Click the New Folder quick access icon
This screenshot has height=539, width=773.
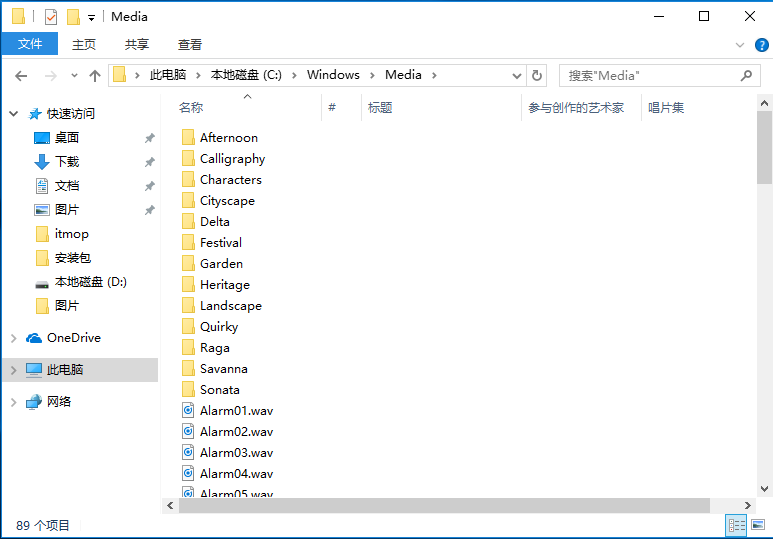(x=73, y=17)
